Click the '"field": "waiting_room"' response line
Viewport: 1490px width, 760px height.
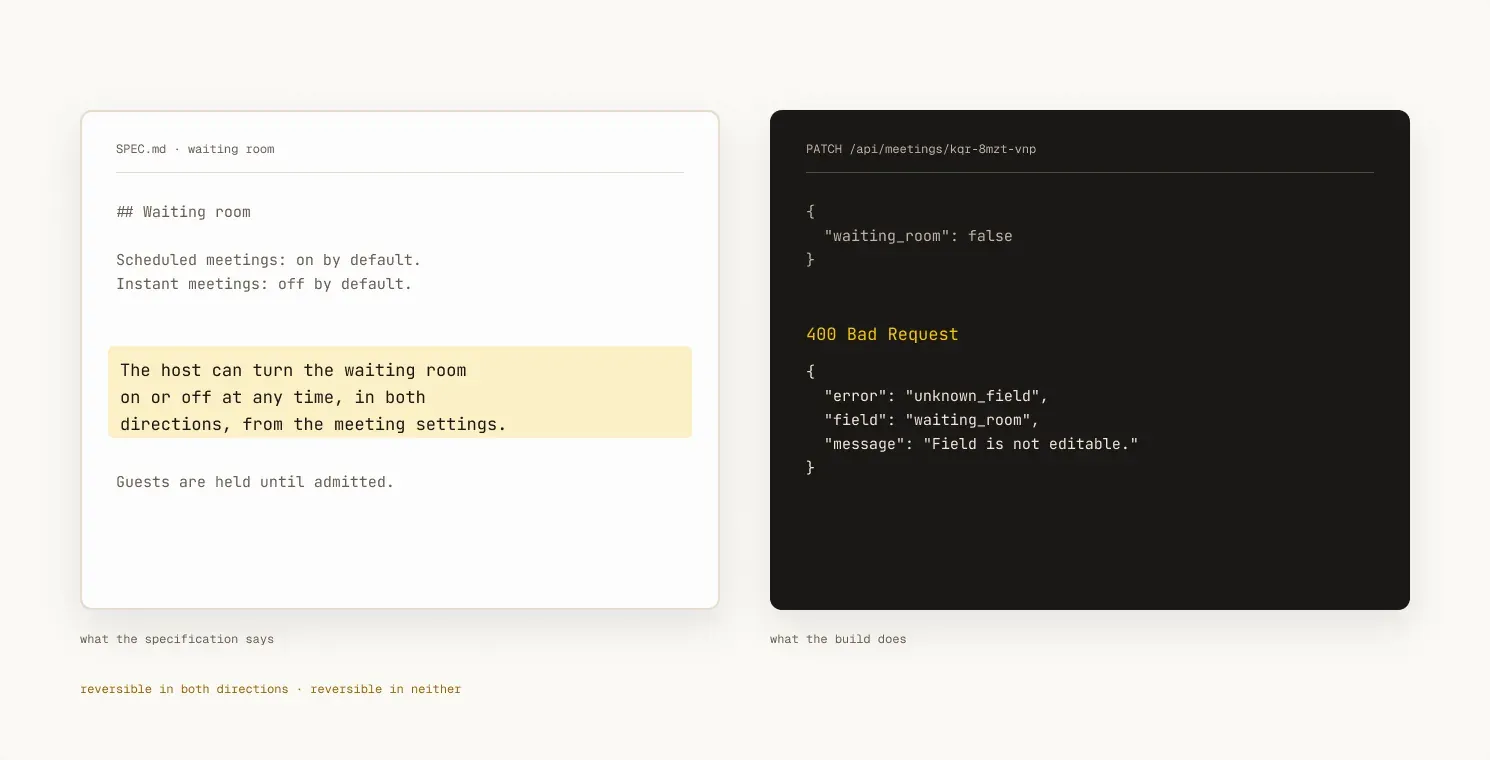[932, 420]
